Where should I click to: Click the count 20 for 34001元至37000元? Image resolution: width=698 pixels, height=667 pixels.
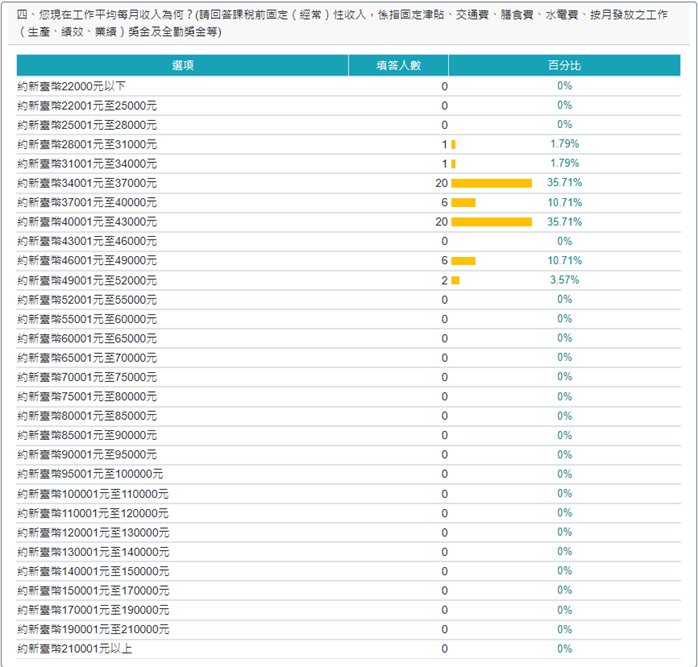click(441, 183)
